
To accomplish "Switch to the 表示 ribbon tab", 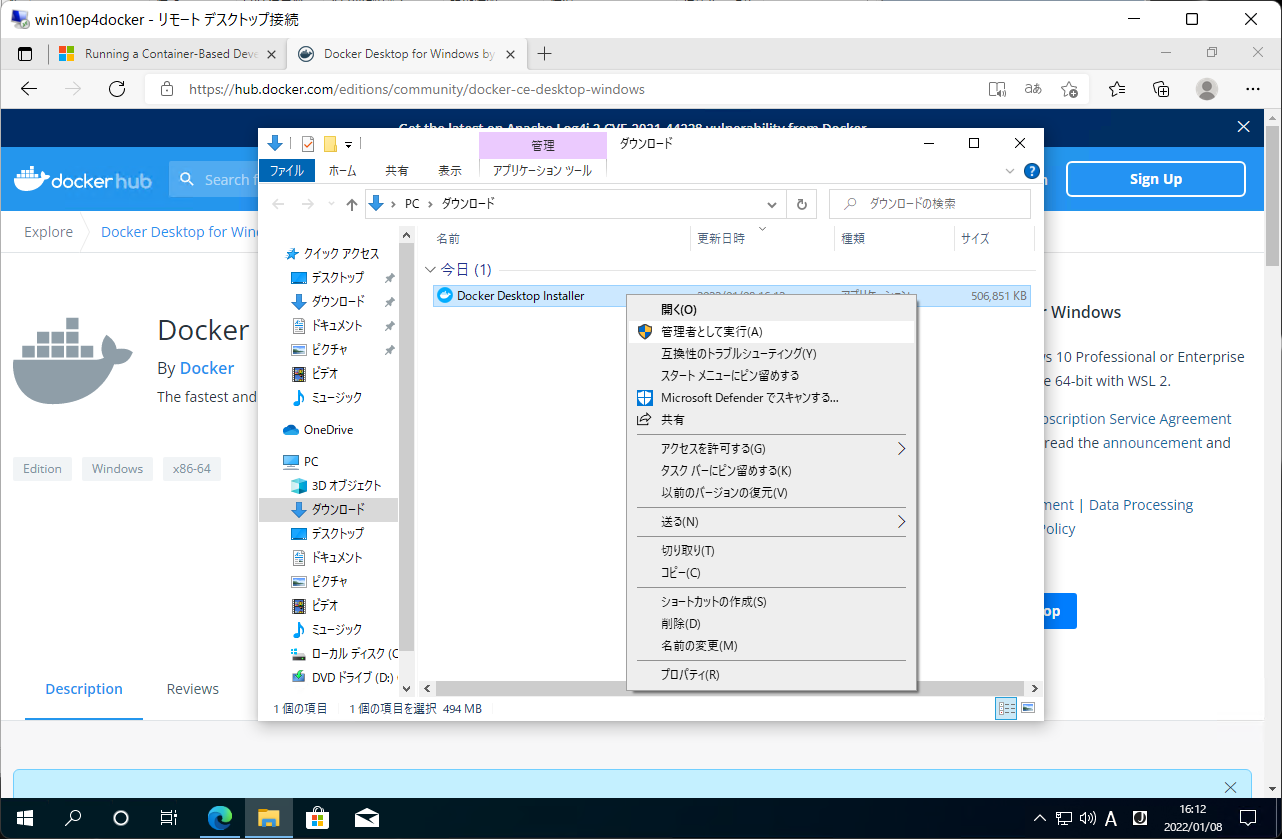I will coord(448,170).
